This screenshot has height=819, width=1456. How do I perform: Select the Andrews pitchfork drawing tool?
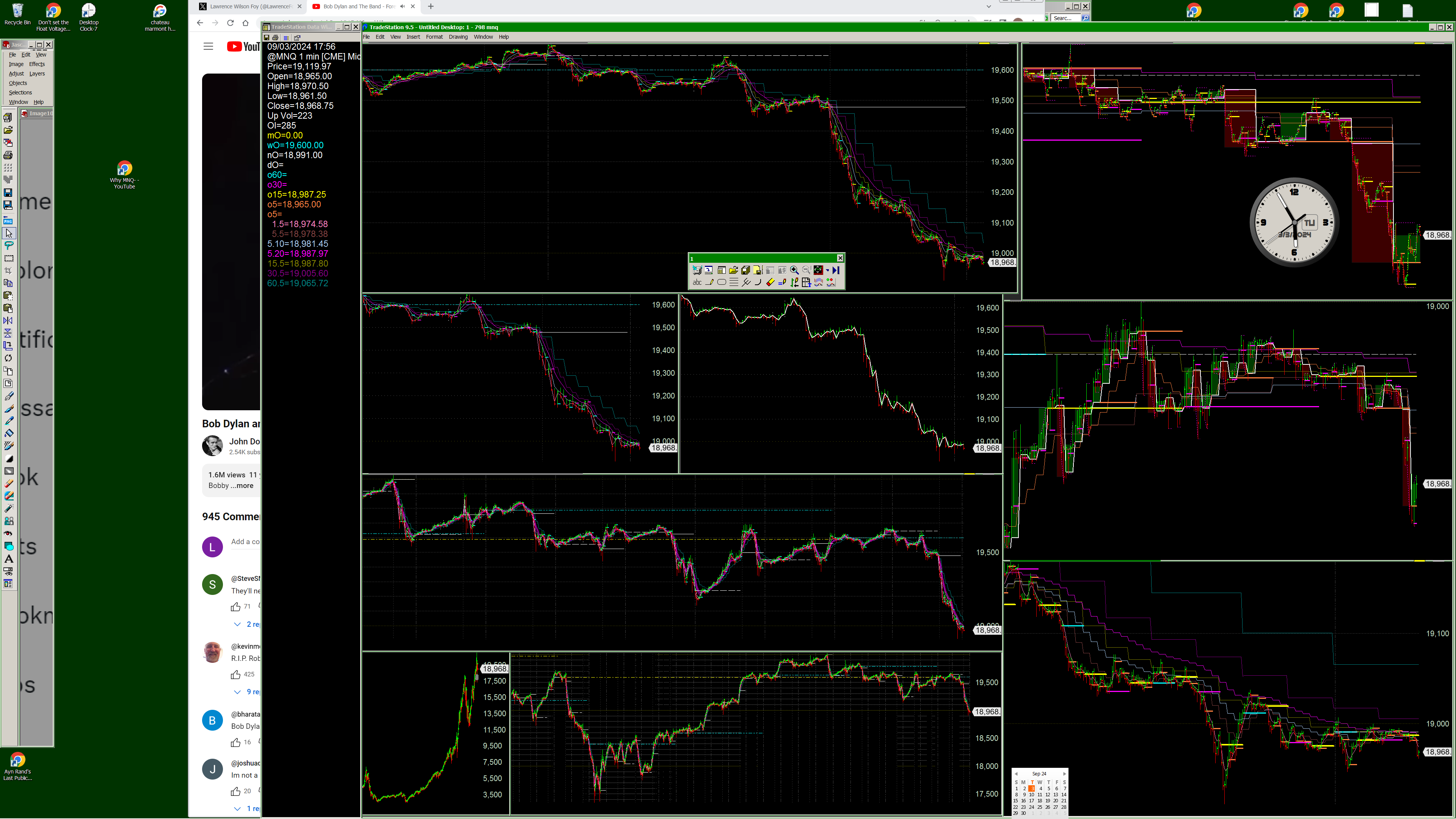tap(746, 282)
